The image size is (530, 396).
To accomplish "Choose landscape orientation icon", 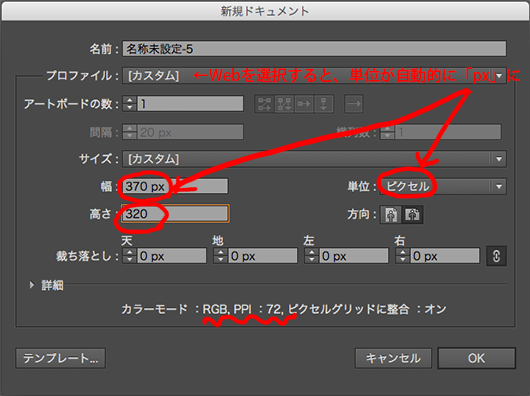I will click(x=412, y=215).
